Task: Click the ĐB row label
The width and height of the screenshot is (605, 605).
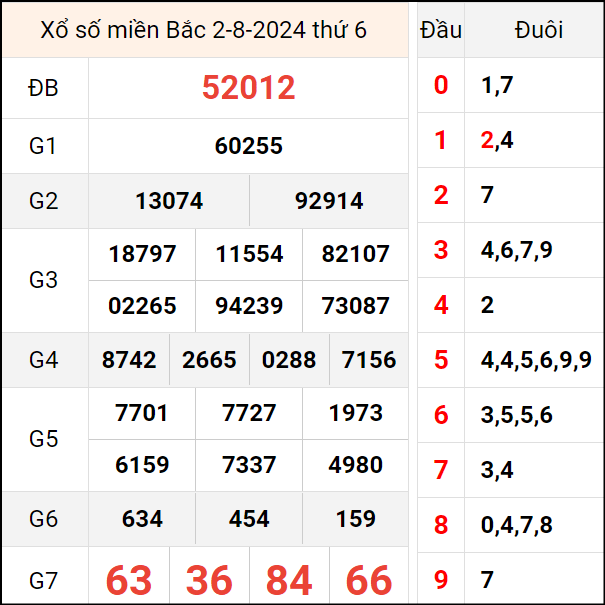Action: pyautogui.click(x=43, y=88)
